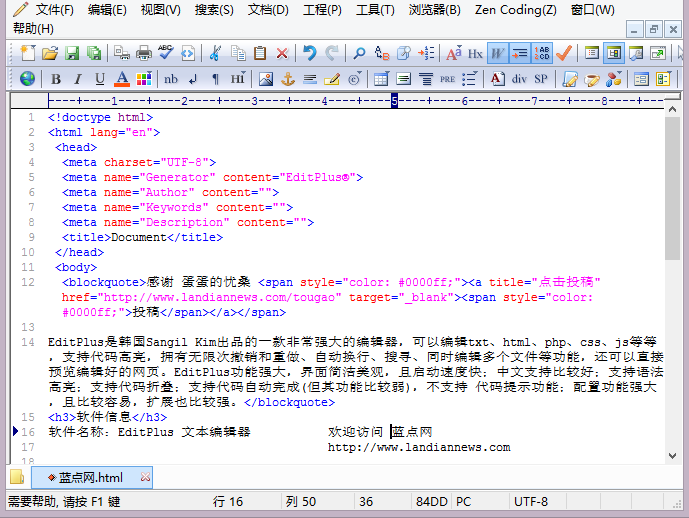Paste from clipboard
Screen dimensions: 689x518
click(x=260, y=54)
